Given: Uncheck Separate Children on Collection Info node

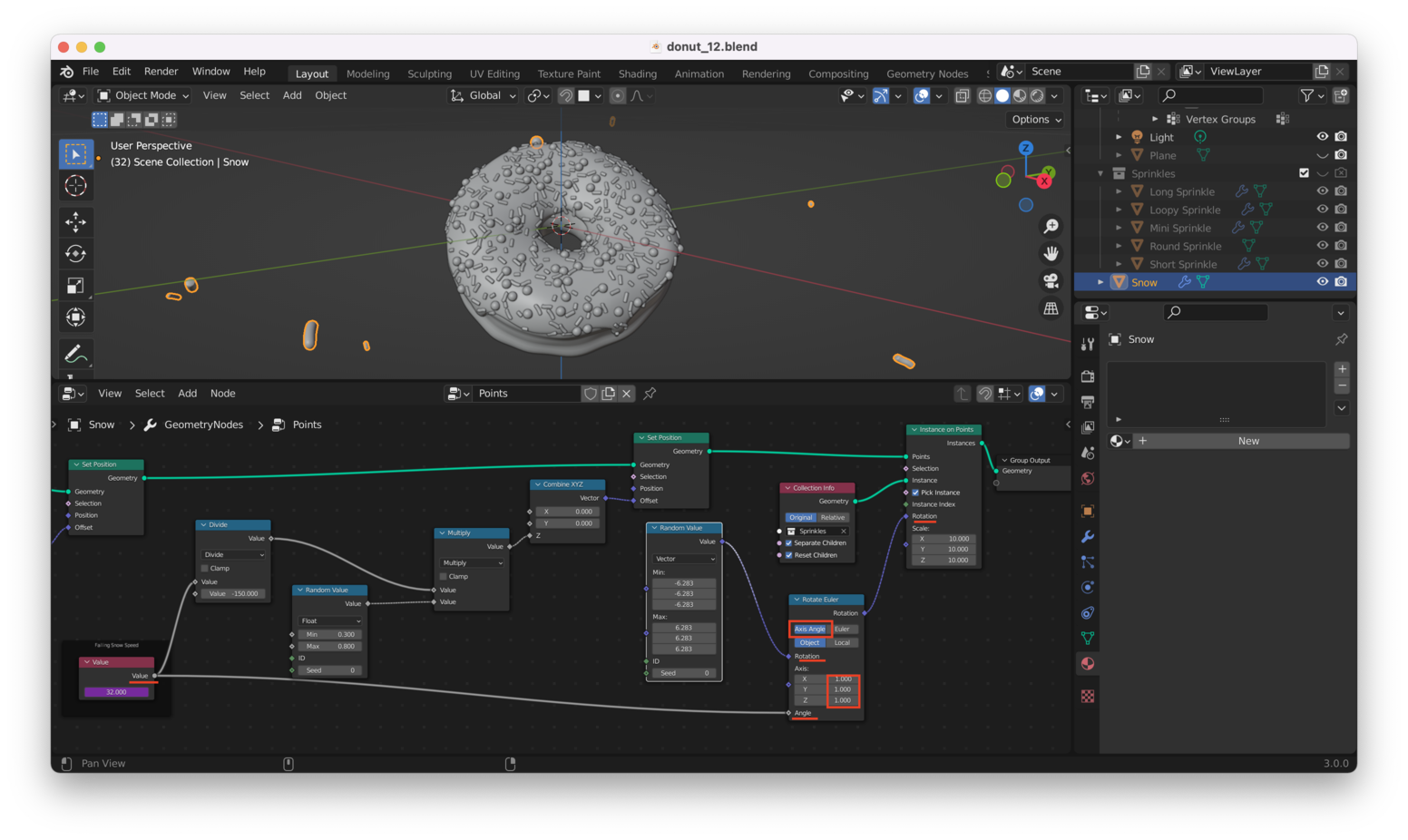Looking at the screenshot, I should [788, 542].
